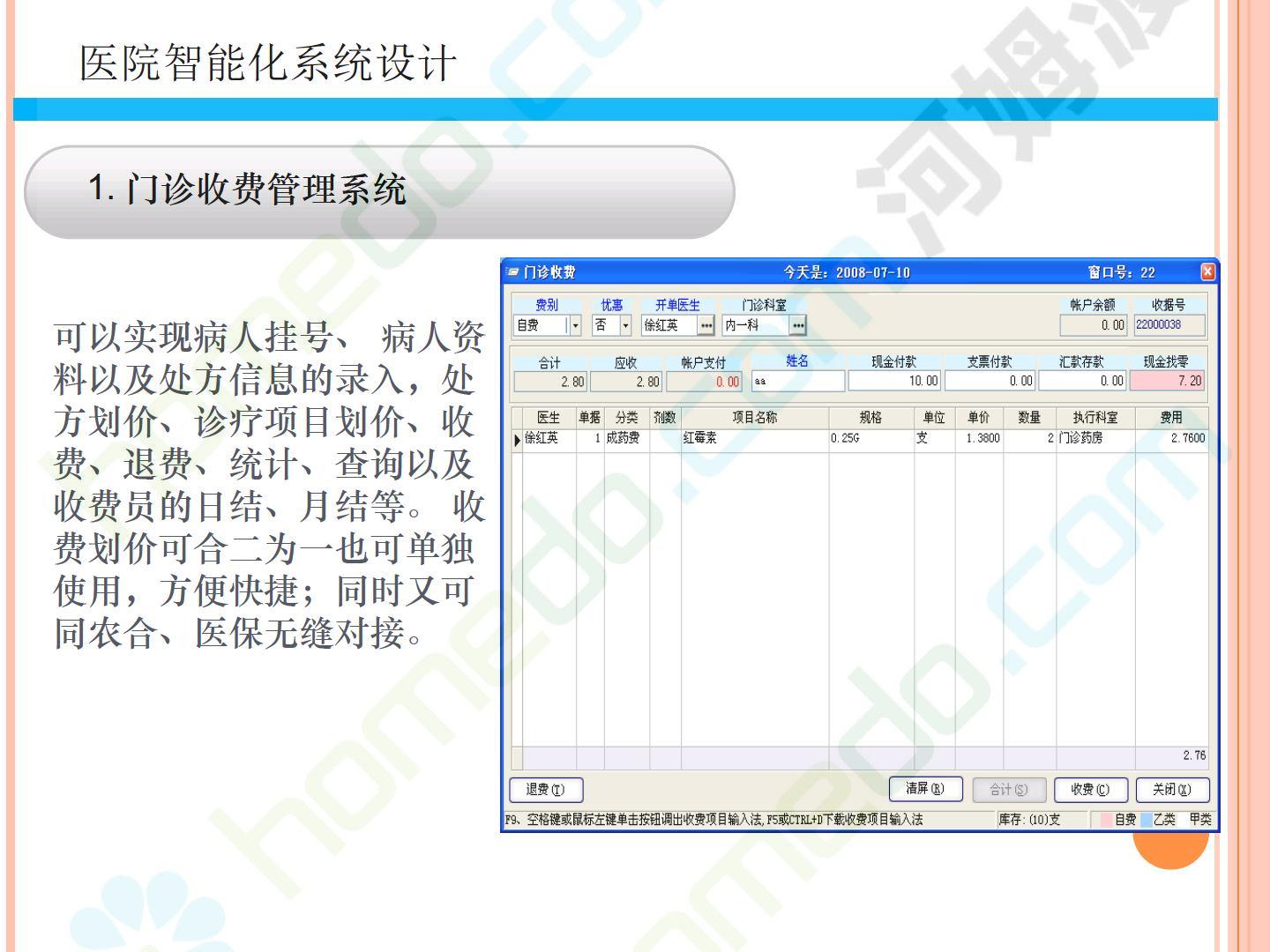
Task: Click the ellipsis button beside 开单医生 field
Action: click(x=706, y=325)
